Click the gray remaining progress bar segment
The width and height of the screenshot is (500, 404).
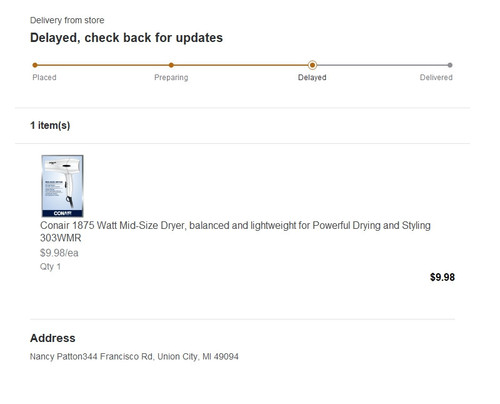click(381, 65)
